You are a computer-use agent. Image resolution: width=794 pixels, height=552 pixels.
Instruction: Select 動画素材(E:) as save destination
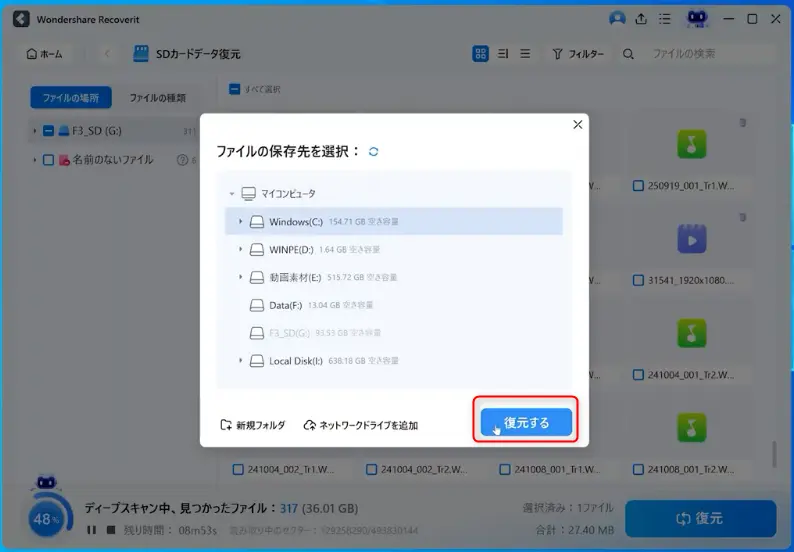tap(393, 277)
